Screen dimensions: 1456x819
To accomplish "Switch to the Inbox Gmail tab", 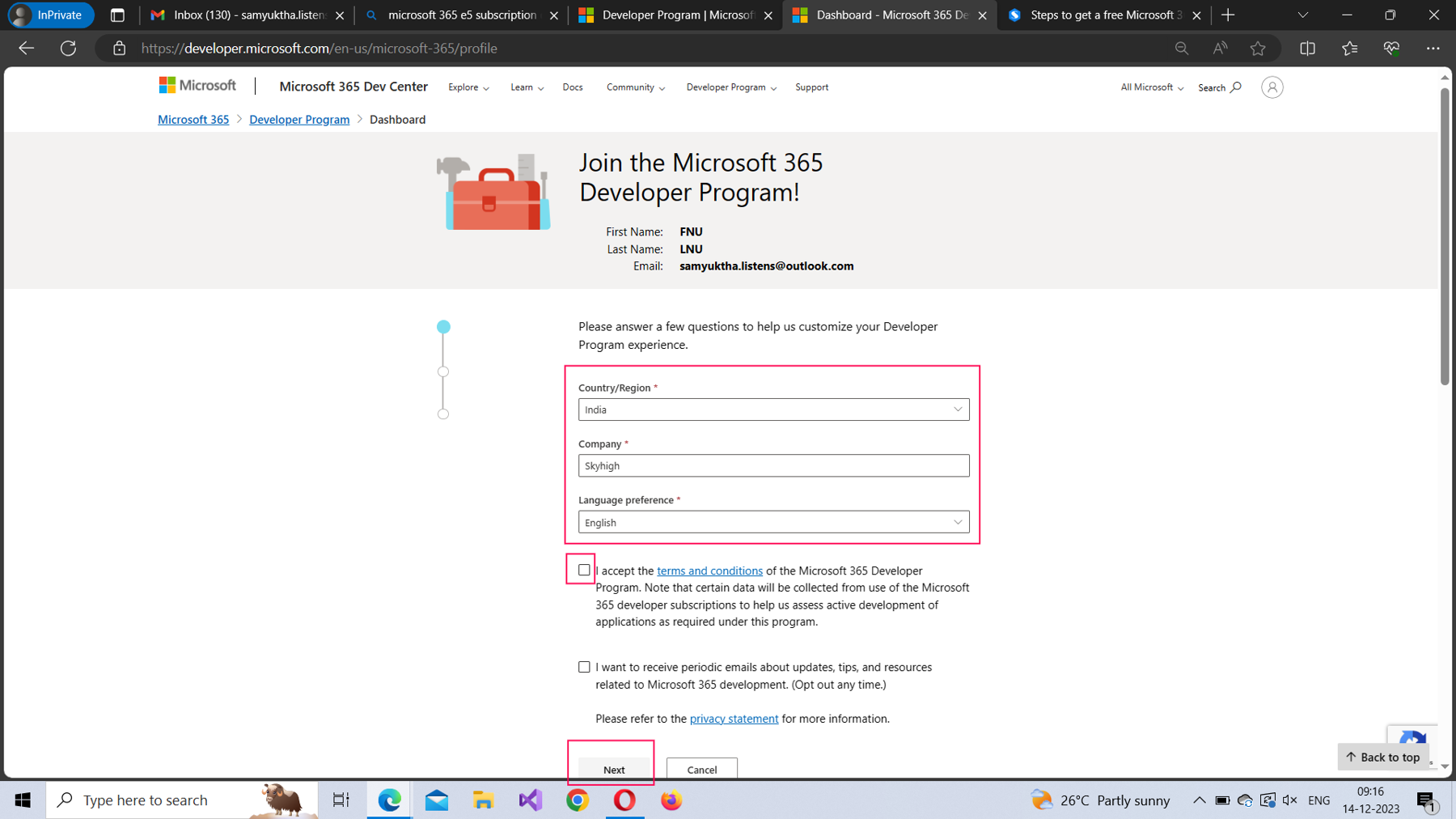I will click(x=246, y=15).
